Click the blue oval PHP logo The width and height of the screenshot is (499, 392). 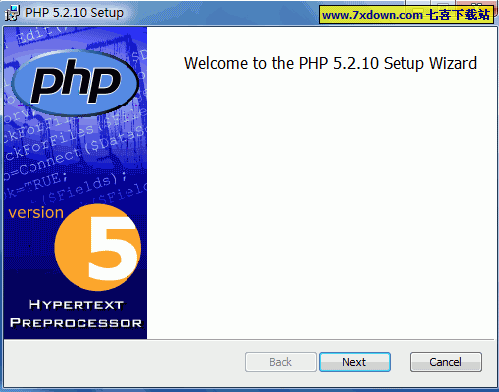point(76,83)
